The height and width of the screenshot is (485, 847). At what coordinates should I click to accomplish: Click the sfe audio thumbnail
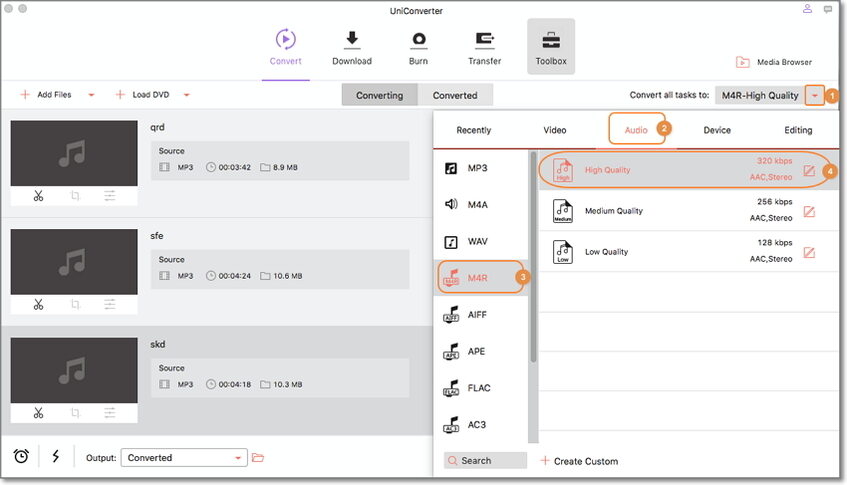[x=74, y=262]
